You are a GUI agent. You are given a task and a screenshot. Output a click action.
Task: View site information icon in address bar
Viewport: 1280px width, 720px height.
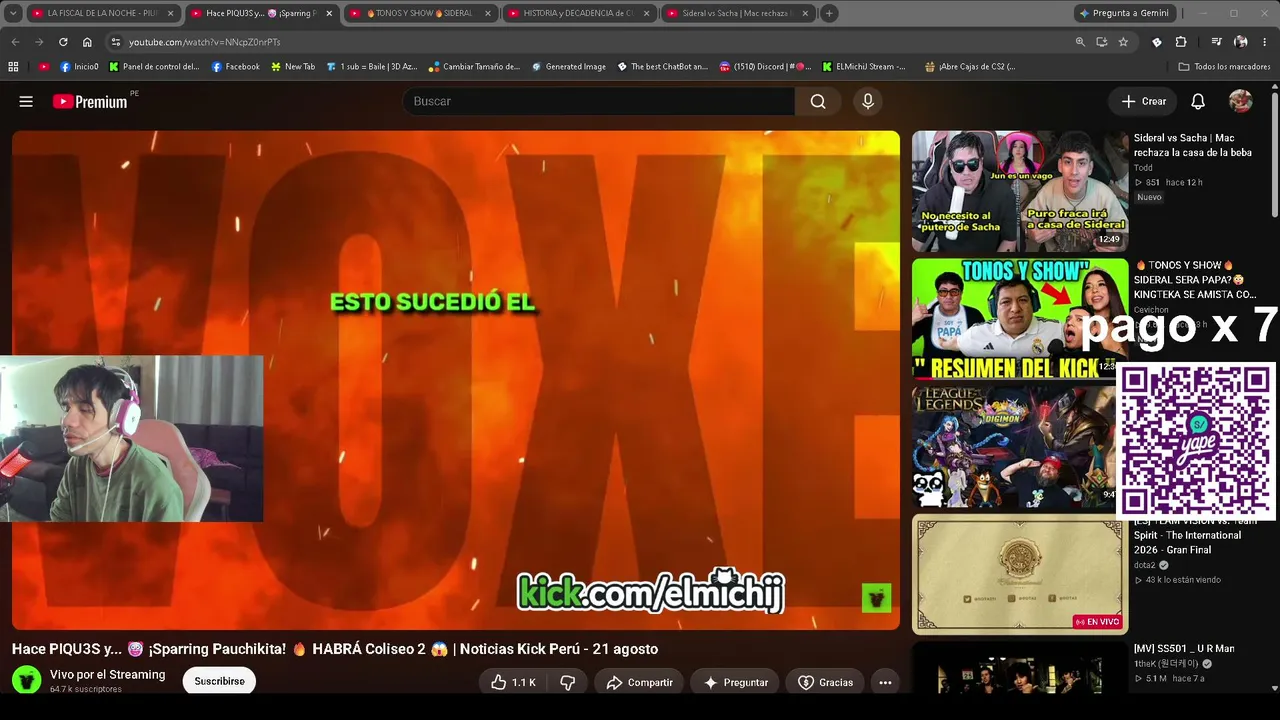click(x=115, y=42)
